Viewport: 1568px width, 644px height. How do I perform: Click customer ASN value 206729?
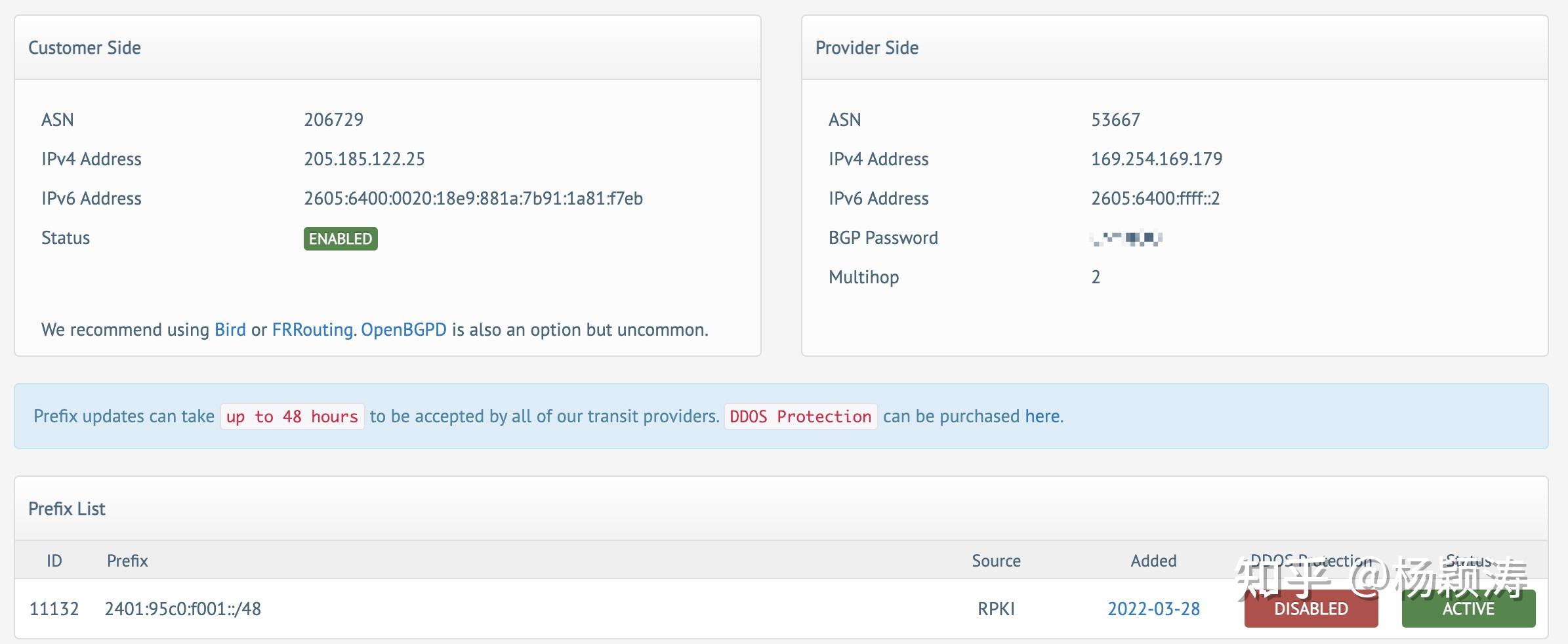point(333,119)
